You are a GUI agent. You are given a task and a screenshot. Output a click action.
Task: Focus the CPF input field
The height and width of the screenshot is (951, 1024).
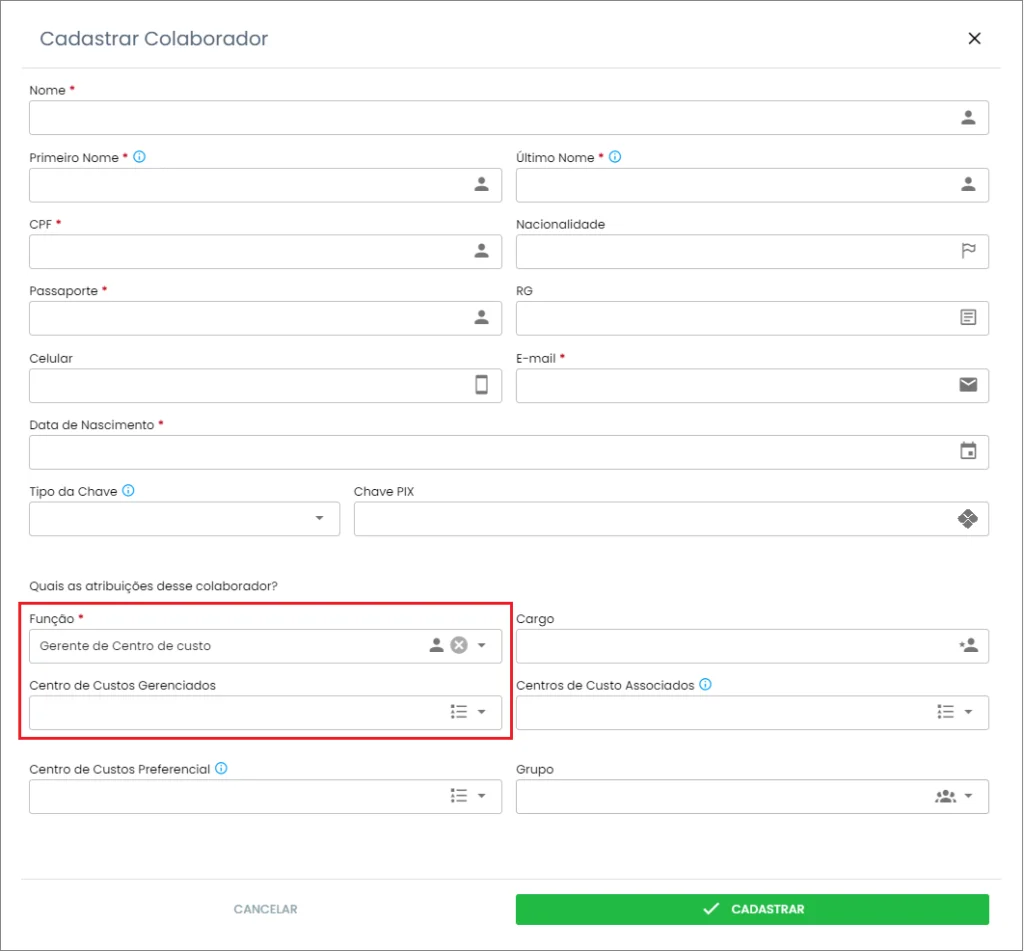pyautogui.click(x=250, y=251)
